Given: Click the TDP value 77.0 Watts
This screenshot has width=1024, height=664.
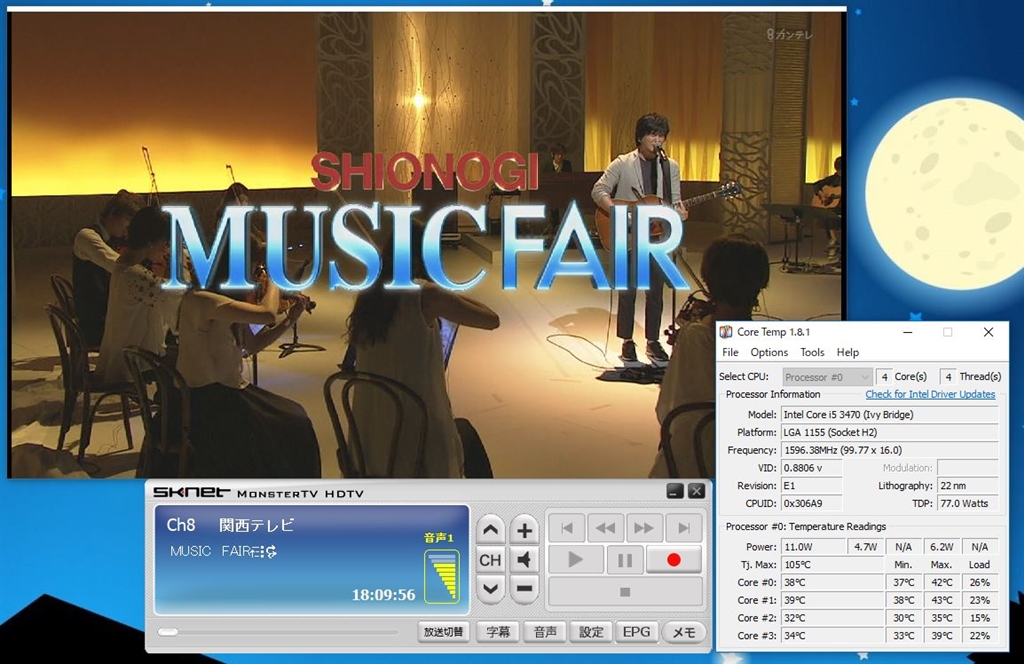Looking at the screenshot, I should 968,503.
